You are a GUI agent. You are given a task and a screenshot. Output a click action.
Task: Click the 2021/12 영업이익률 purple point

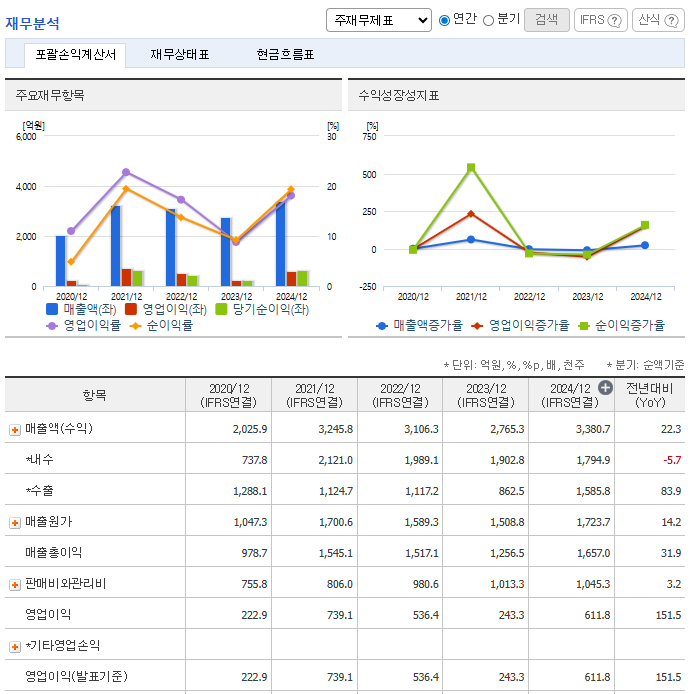click(126, 172)
